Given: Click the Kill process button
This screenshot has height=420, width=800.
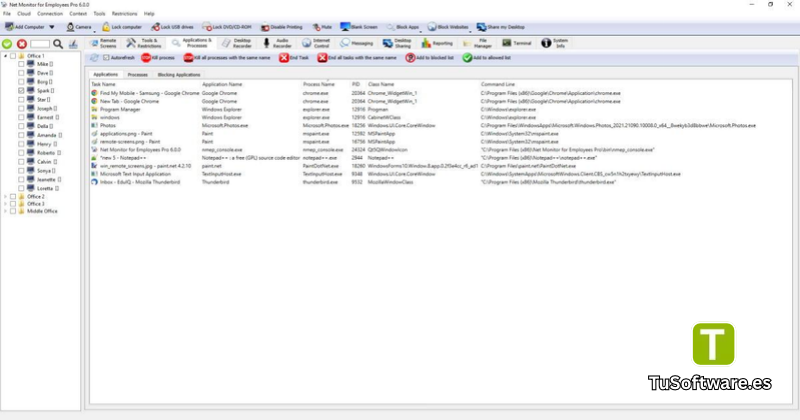Looking at the screenshot, I should point(158,58).
